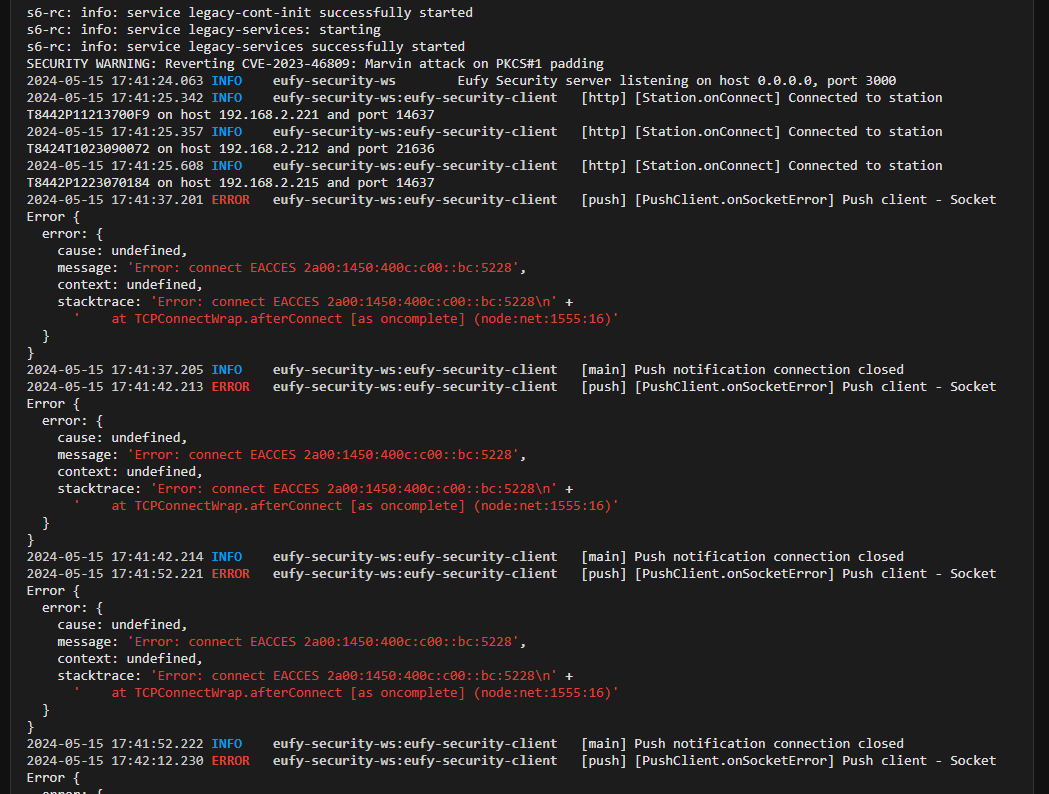Click 'eufy-security-ws' on the 17:41:24.063 line
The width and height of the screenshot is (1049, 794).
tap(335, 81)
